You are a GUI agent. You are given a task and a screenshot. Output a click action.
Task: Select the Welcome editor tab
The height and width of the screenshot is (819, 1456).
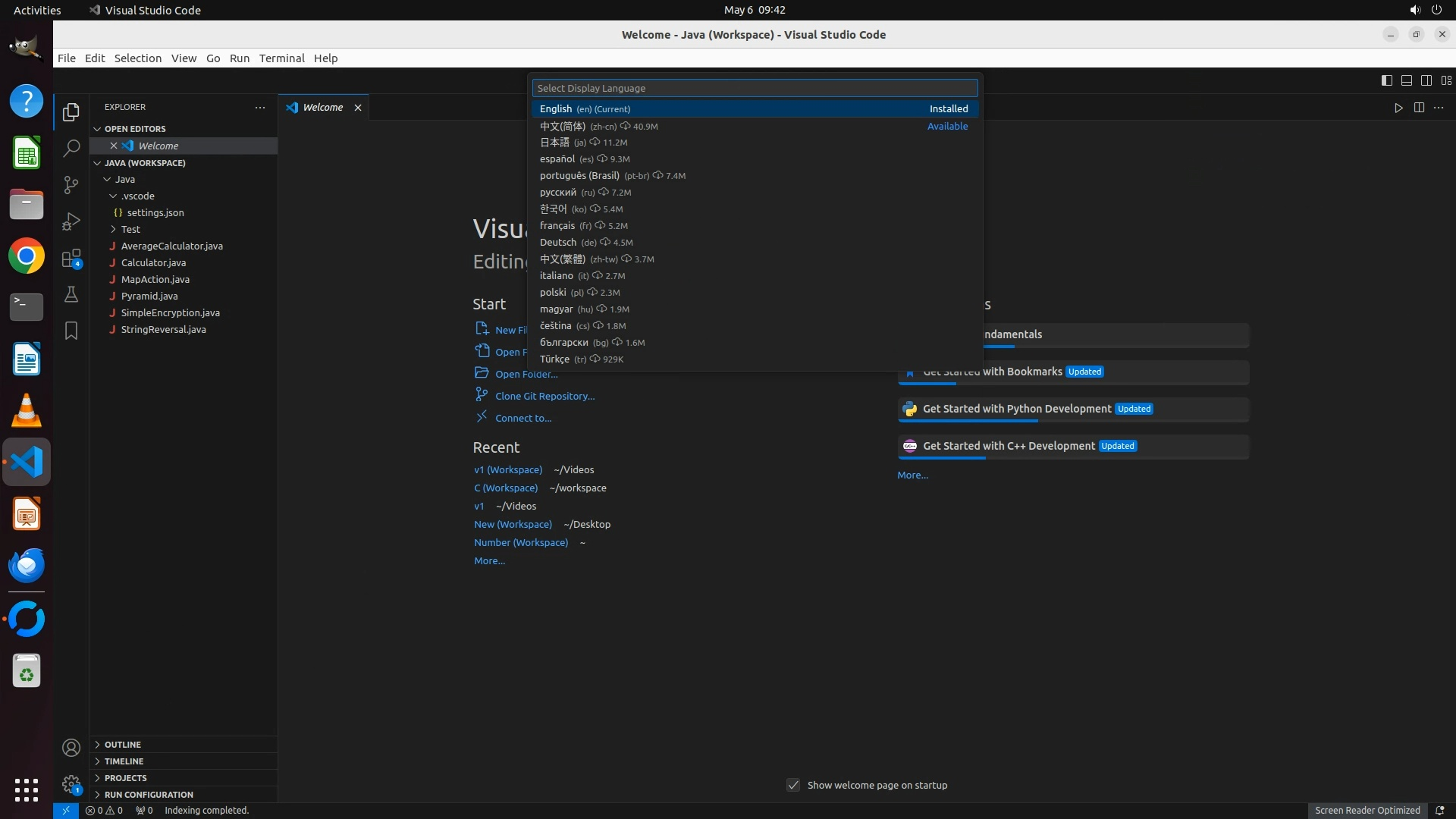(322, 108)
